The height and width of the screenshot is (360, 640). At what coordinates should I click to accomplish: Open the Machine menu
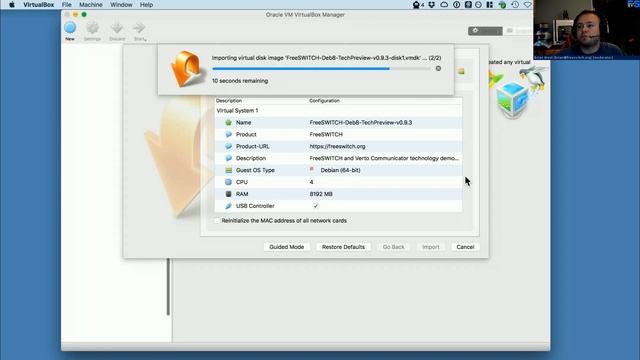click(x=91, y=5)
